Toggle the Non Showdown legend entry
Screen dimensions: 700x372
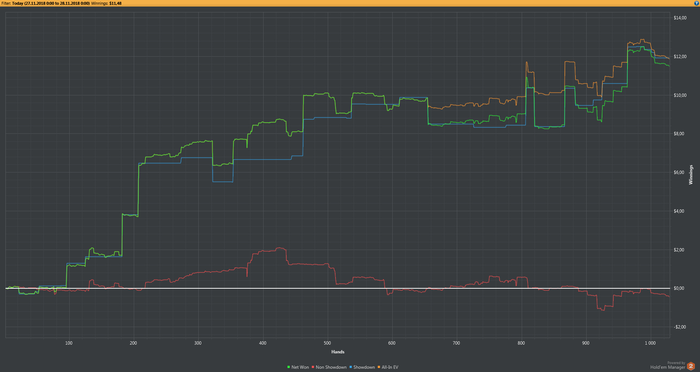[329, 367]
